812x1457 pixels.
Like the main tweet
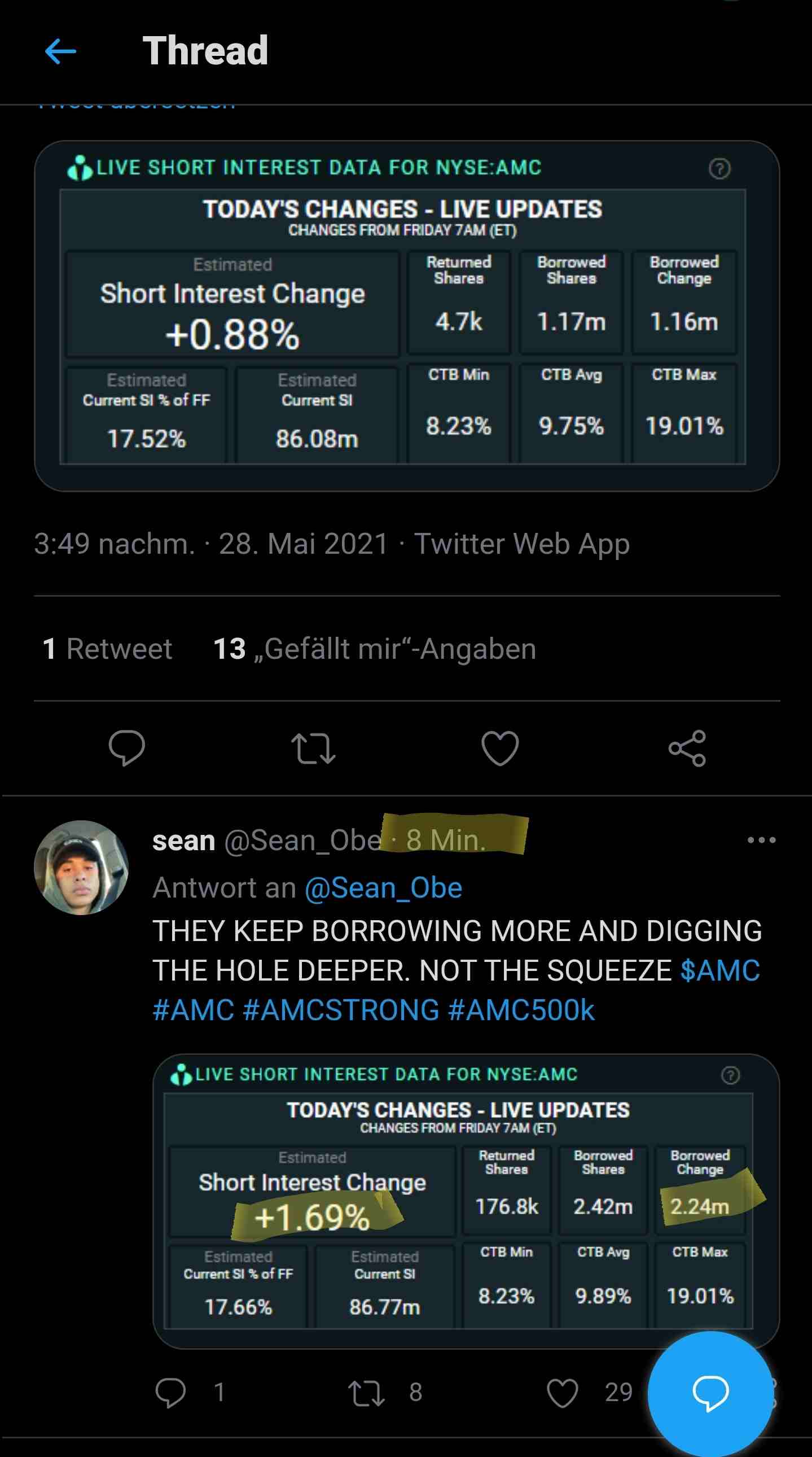tap(500, 748)
